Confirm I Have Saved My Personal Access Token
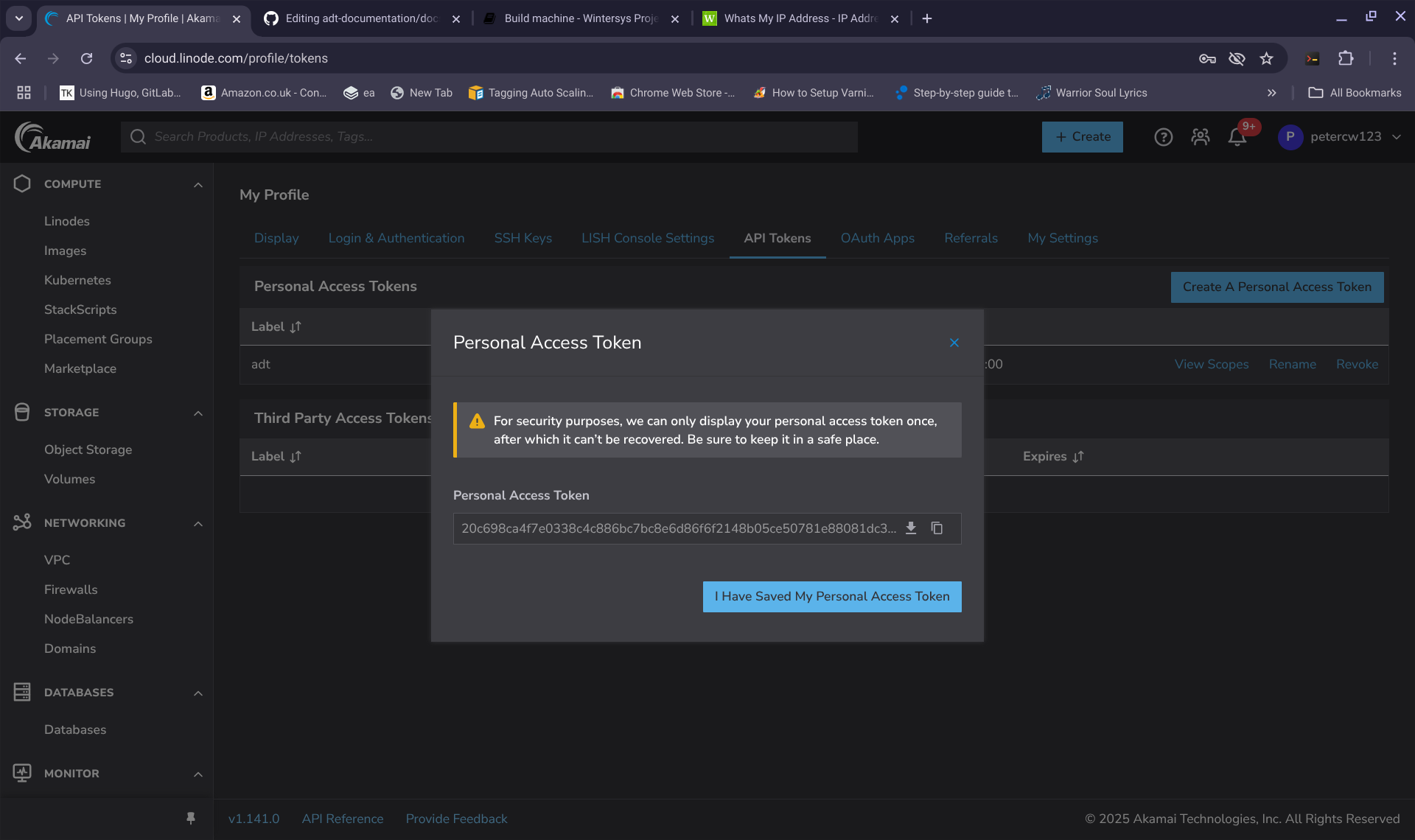The image size is (1415, 840). [x=832, y=596]
